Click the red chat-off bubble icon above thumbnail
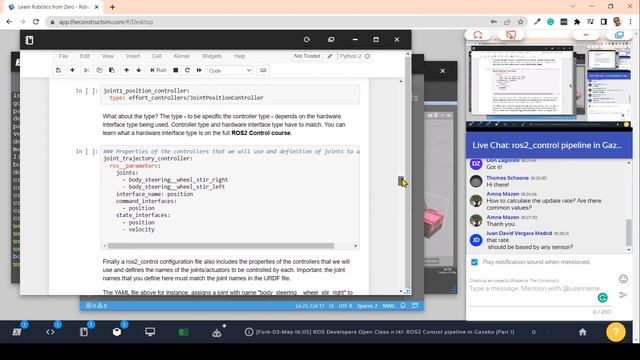This screenshot has height=360, width=640. click(x=478, y=35)
